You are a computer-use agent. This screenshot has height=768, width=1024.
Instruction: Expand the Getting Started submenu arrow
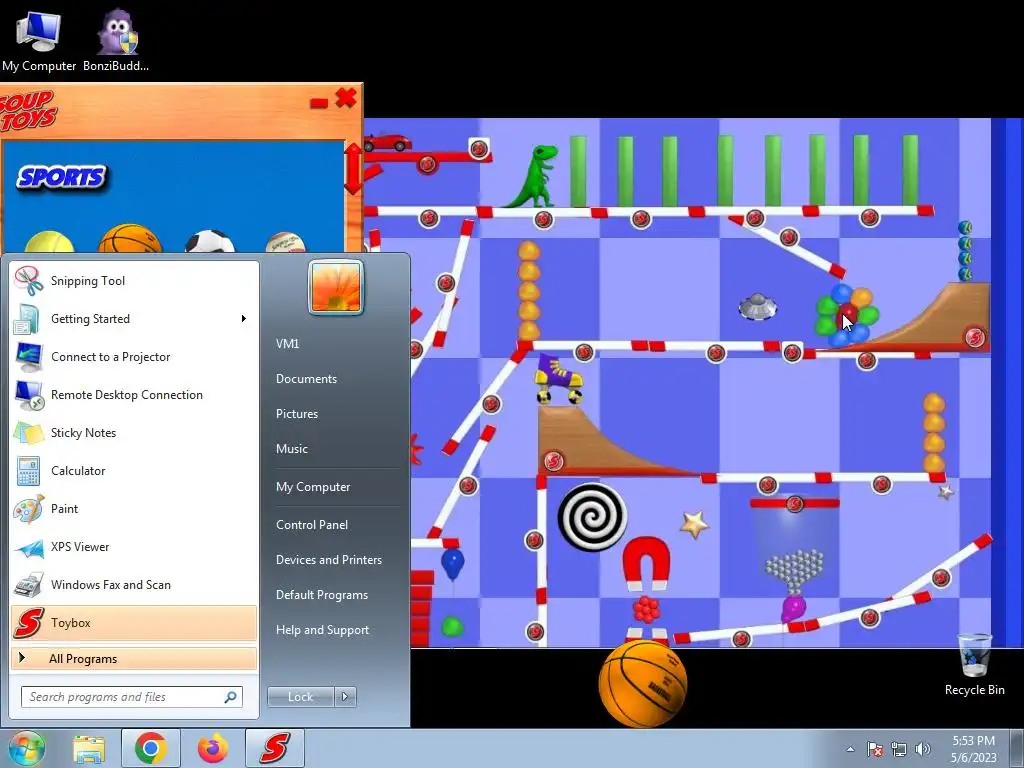[244, 319]
